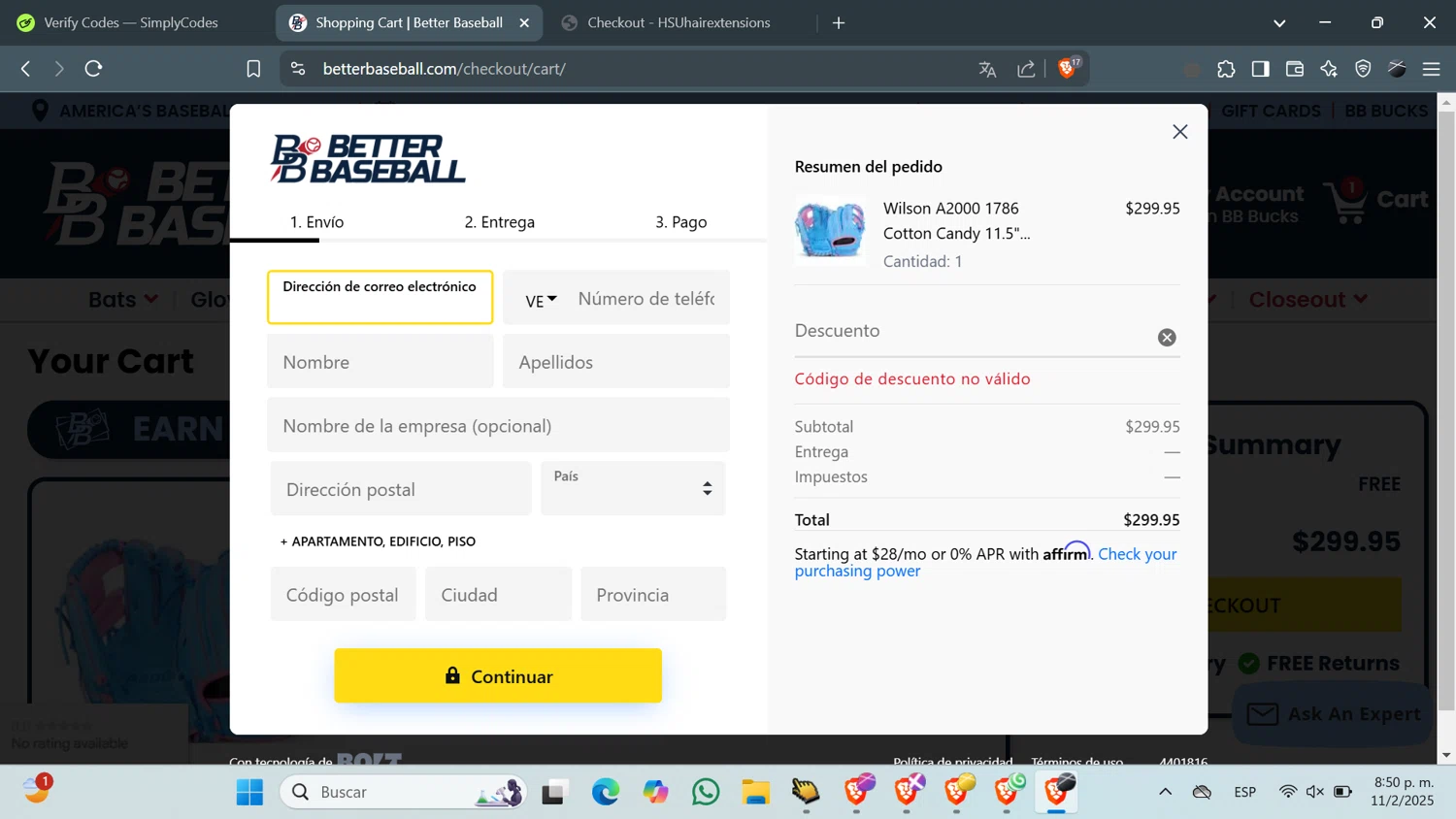Select step 2. Entrega
This screenshot has width=1456, height=819.
tap(499, 222)
